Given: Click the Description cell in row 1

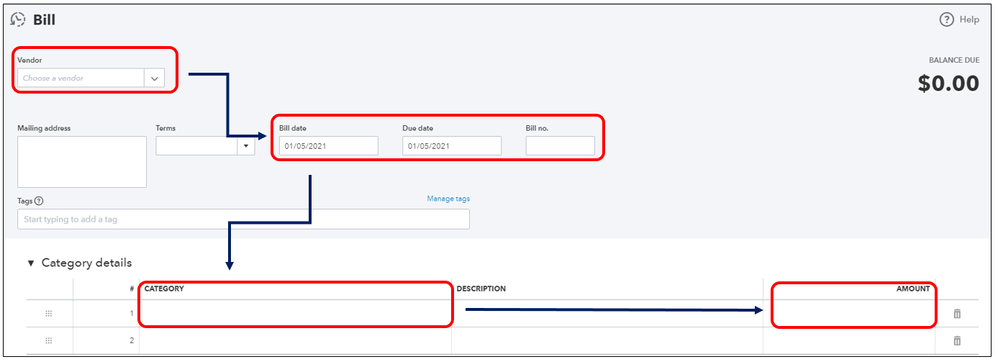Looking at the screenshot, I should click(607, 314).
